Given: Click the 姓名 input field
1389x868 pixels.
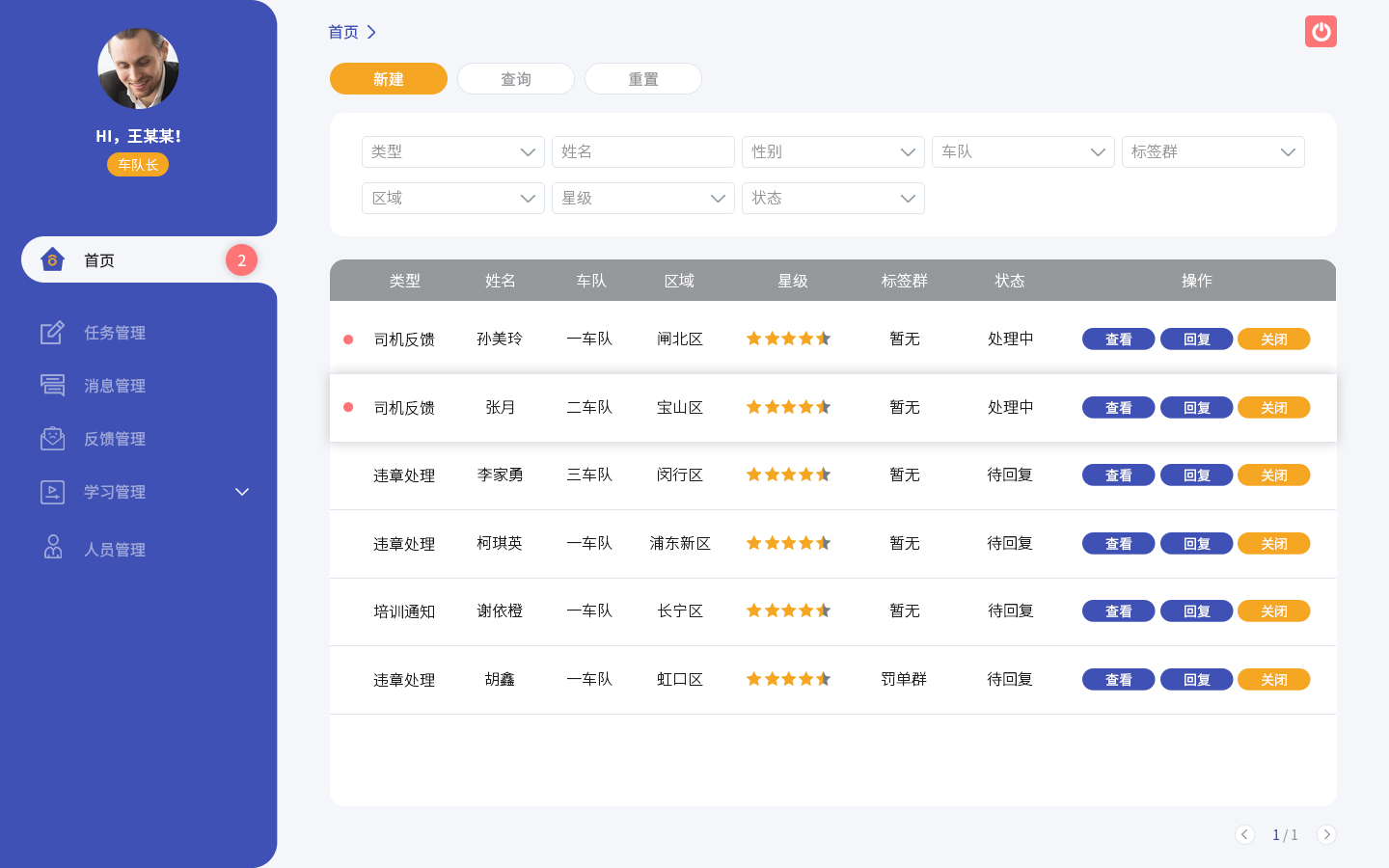Looking at the screenshot, I should (643, 151).
